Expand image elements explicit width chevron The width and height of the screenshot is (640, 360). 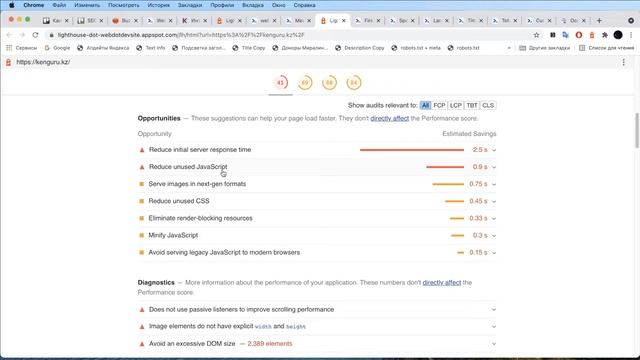click(494, 327)
